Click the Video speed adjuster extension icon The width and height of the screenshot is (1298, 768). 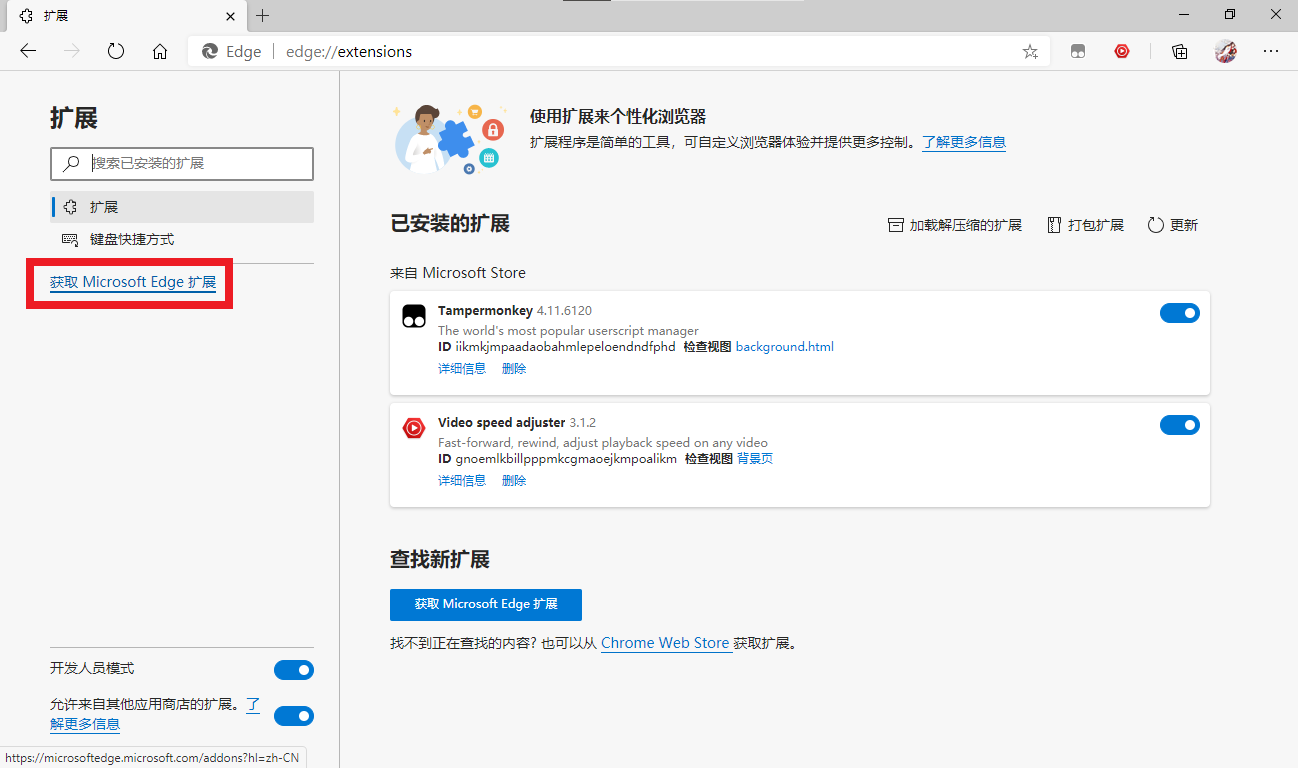(x=414, y=427)
